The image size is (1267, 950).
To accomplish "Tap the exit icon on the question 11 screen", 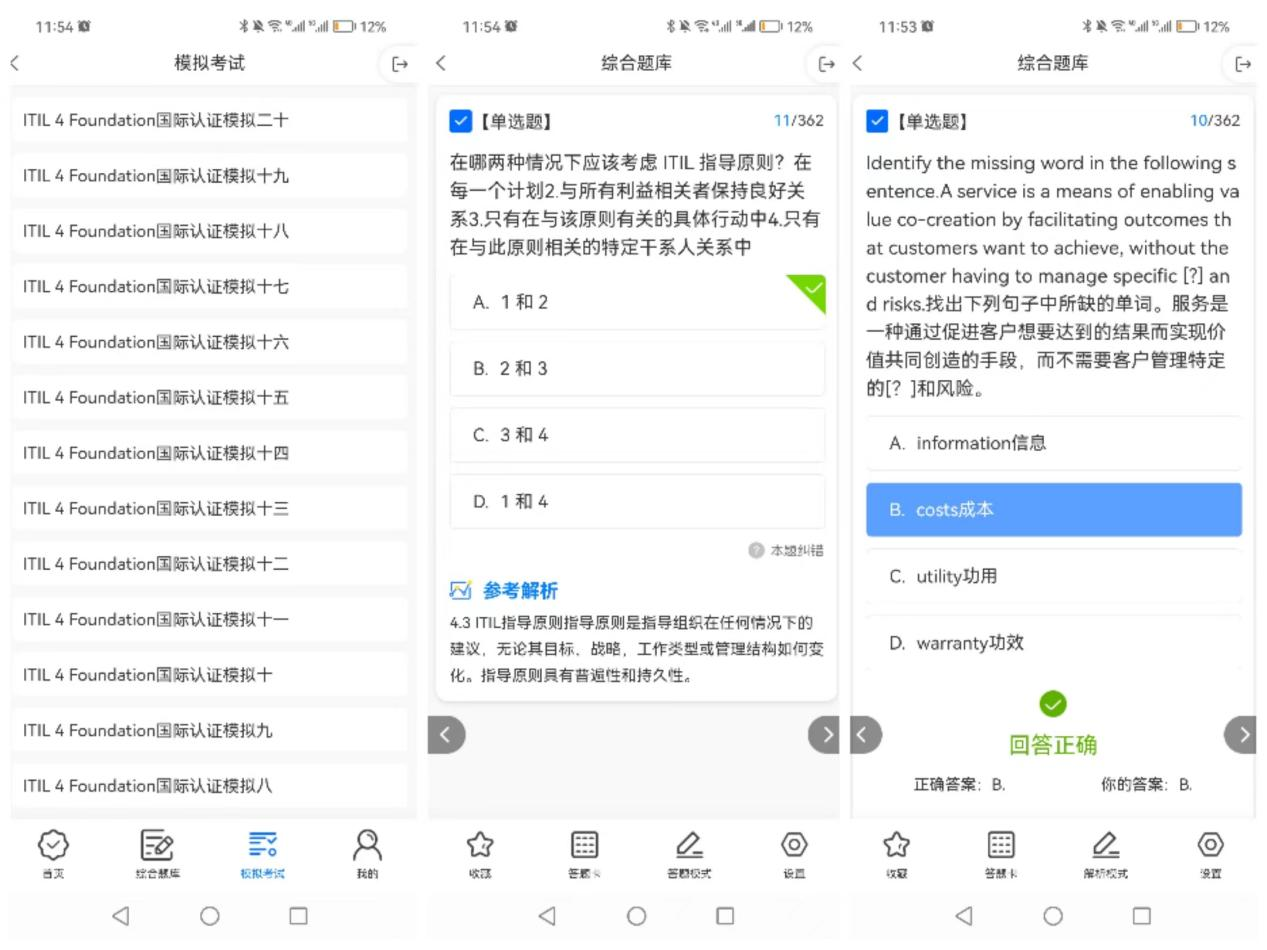I will [826, 64].
